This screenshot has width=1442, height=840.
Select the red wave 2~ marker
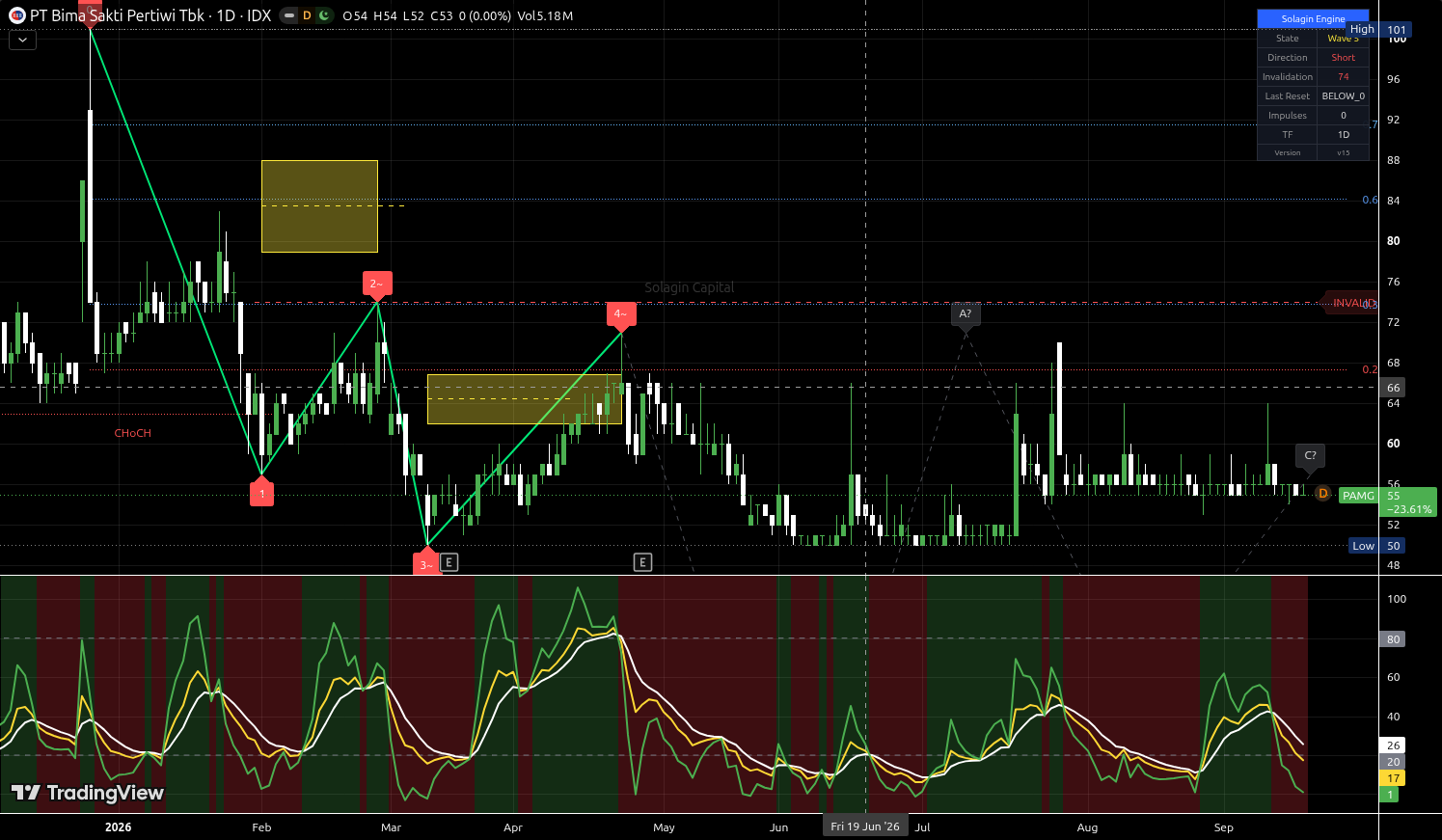tap(377, 285)
